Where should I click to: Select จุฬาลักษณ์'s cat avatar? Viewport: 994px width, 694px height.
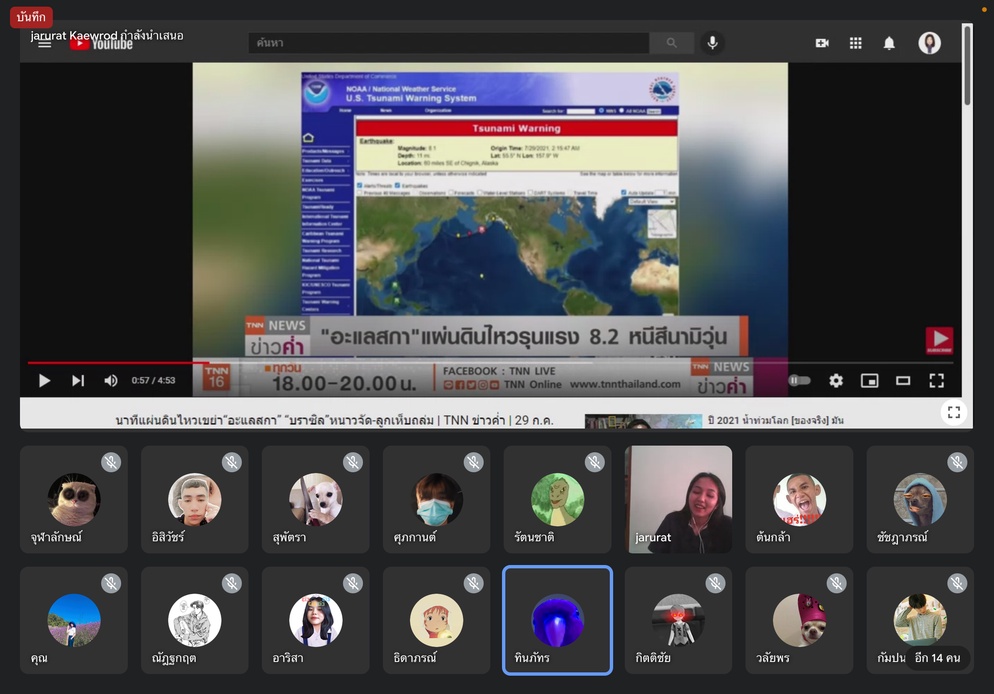click(x=74, y=499)
